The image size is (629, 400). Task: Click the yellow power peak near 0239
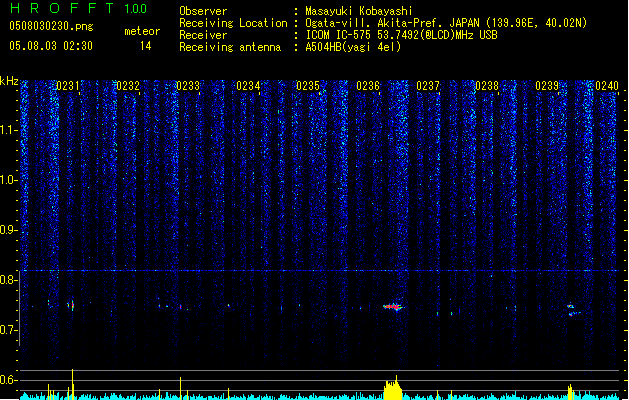570,392
